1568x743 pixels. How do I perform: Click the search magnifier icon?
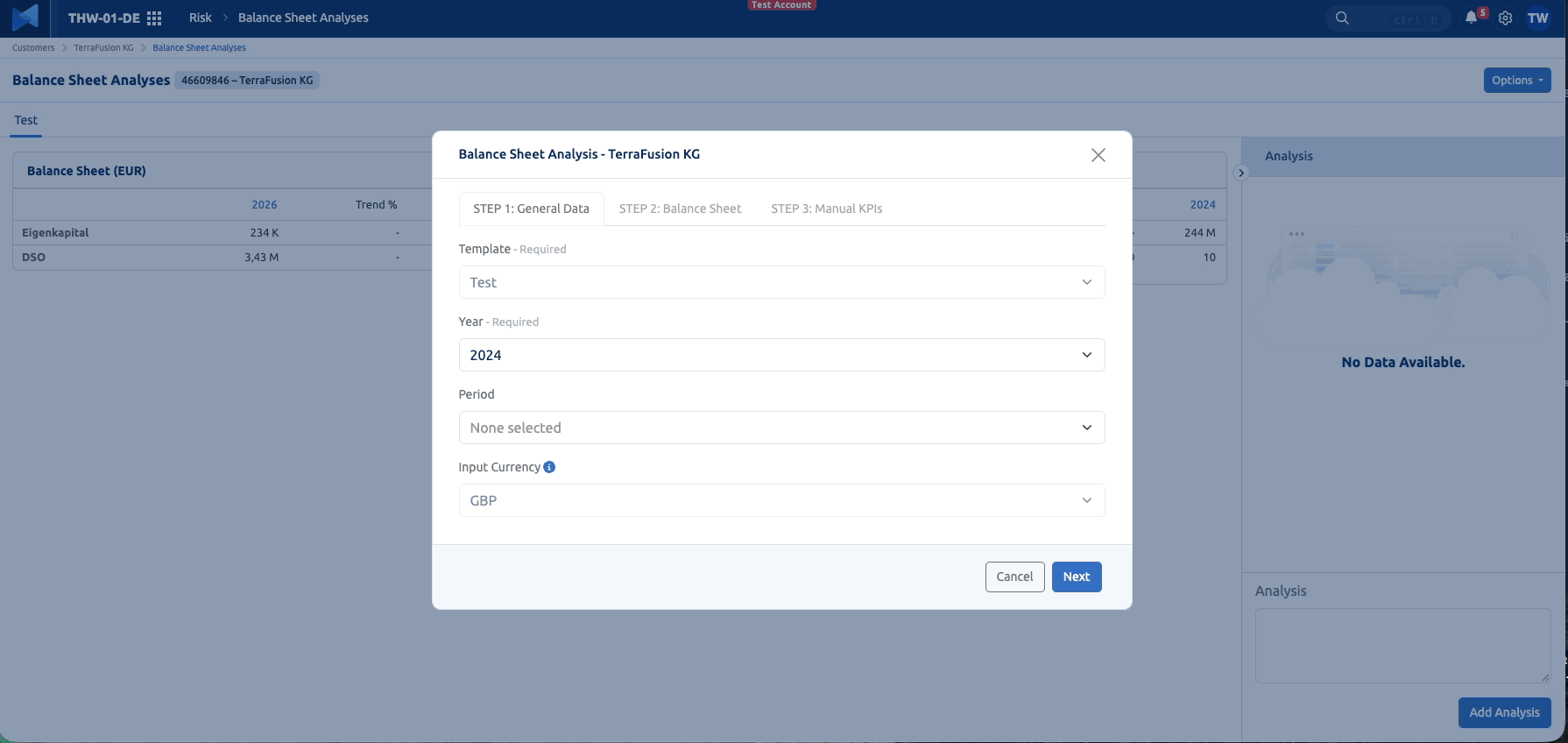point(1342,18)
